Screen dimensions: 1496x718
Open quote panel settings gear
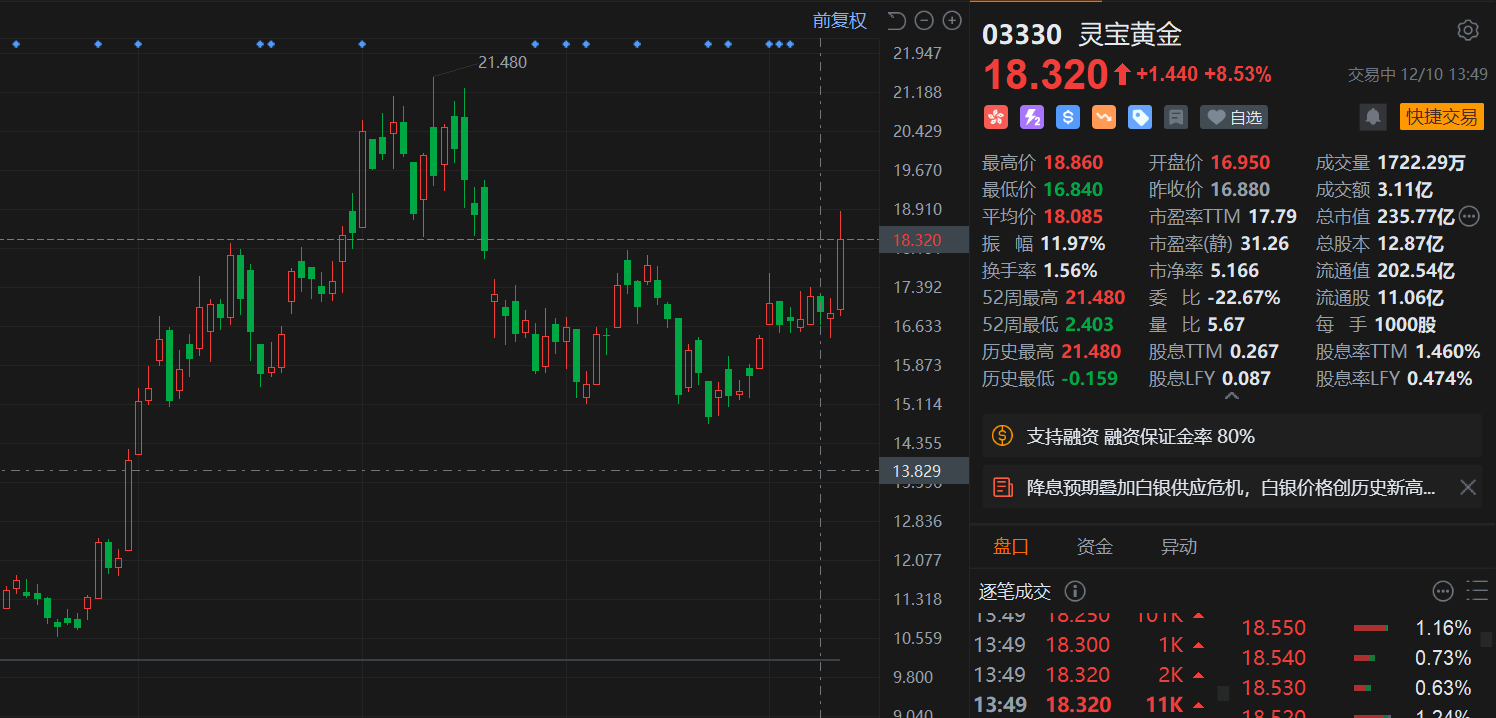click(x=1467, y=30)
